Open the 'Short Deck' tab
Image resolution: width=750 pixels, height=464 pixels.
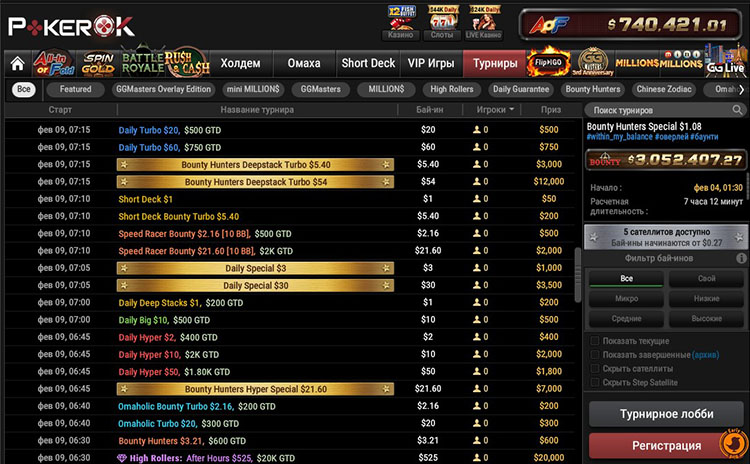[x=368, y=63]
